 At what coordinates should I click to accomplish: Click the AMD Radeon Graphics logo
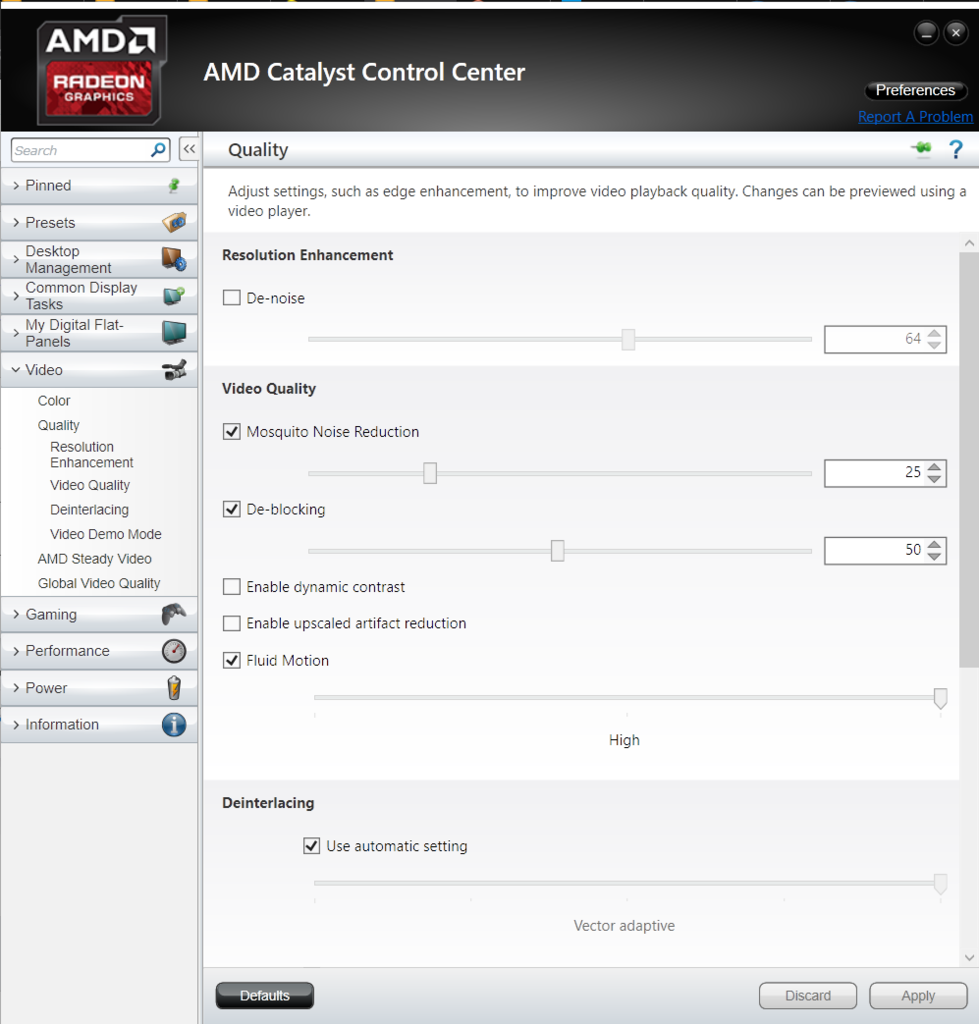[x=101, y=71]
